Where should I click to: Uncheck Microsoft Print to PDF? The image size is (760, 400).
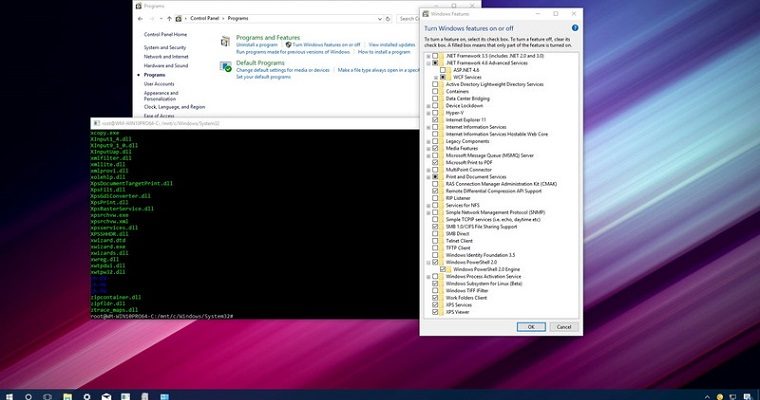[435, 162]
